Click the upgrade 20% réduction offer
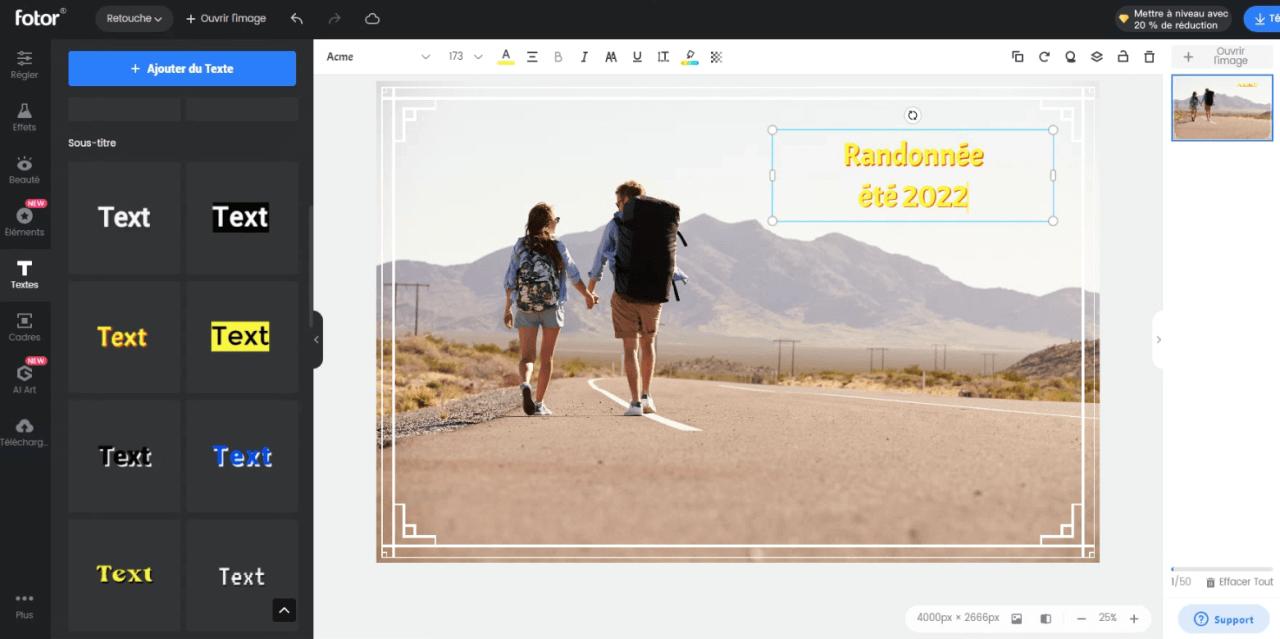This screenshot has height=639, width=1280. tap(1174, 19)
